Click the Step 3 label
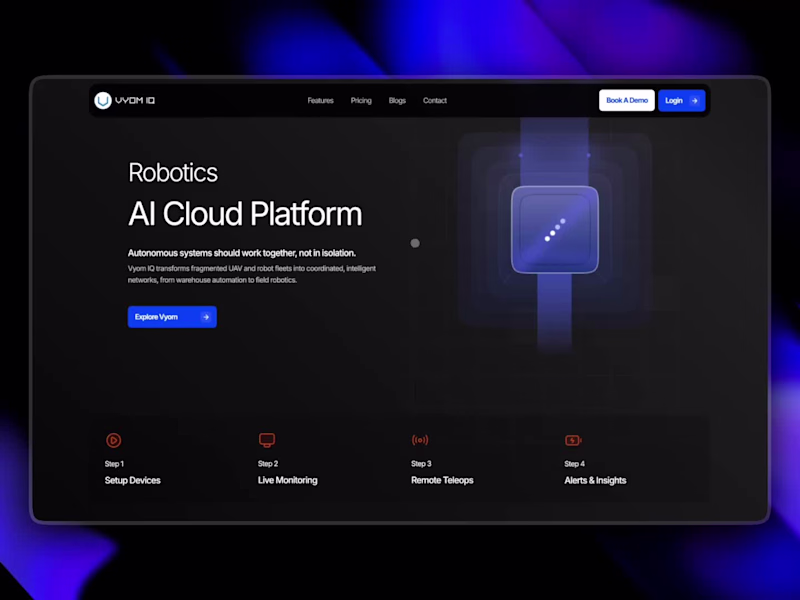The width and height of the screenshot is (800, 600). 421,464
